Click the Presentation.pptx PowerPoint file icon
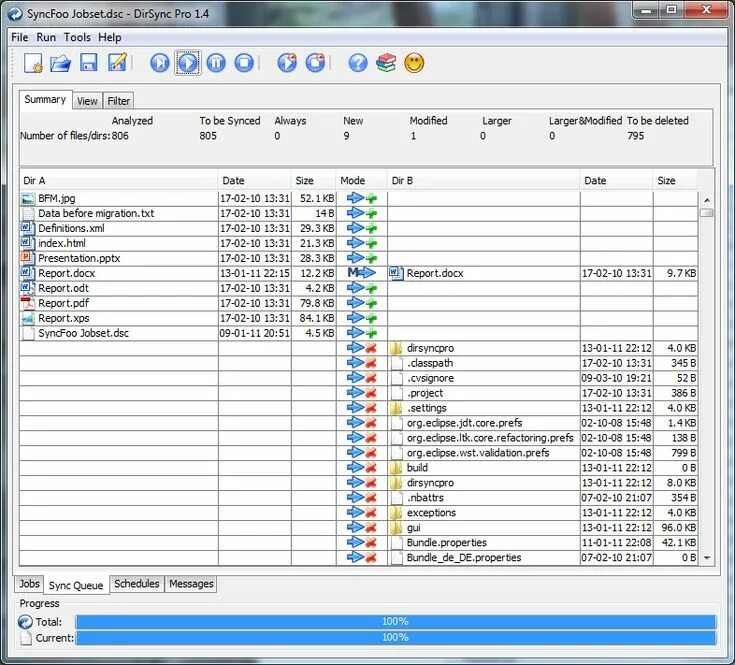This screenshot has width=735, height=665. tap(28, 258)
